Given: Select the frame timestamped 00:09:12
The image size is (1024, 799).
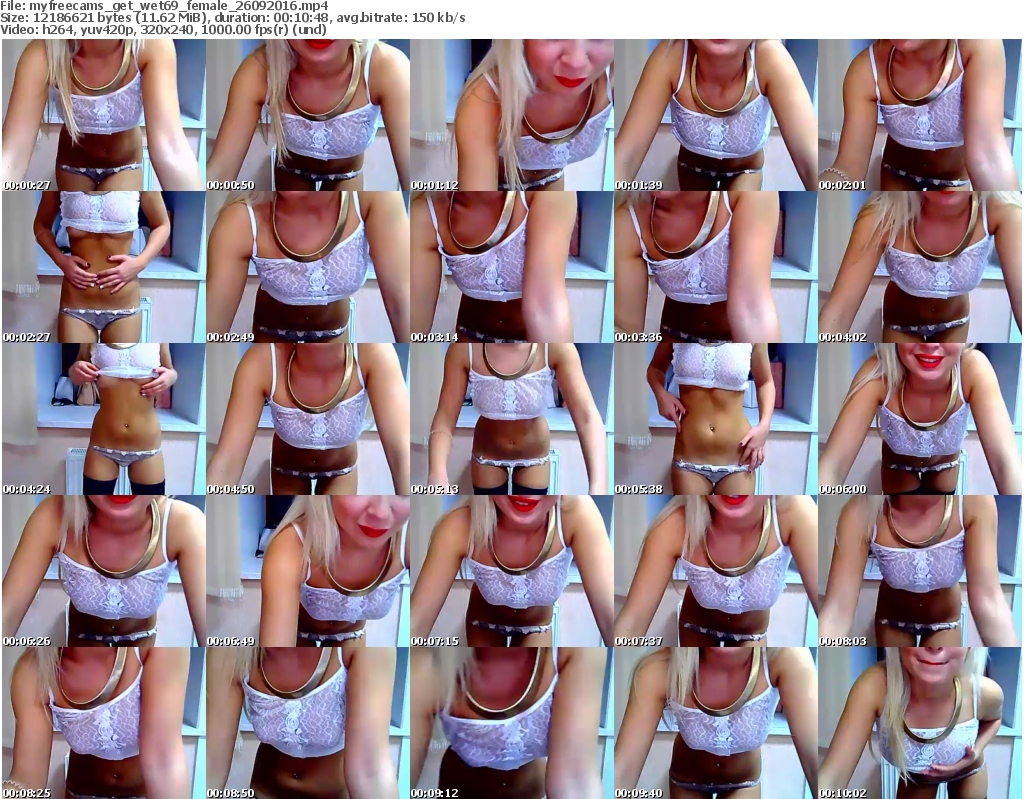Looking at the screenshot, I should [x=512, y=723].
